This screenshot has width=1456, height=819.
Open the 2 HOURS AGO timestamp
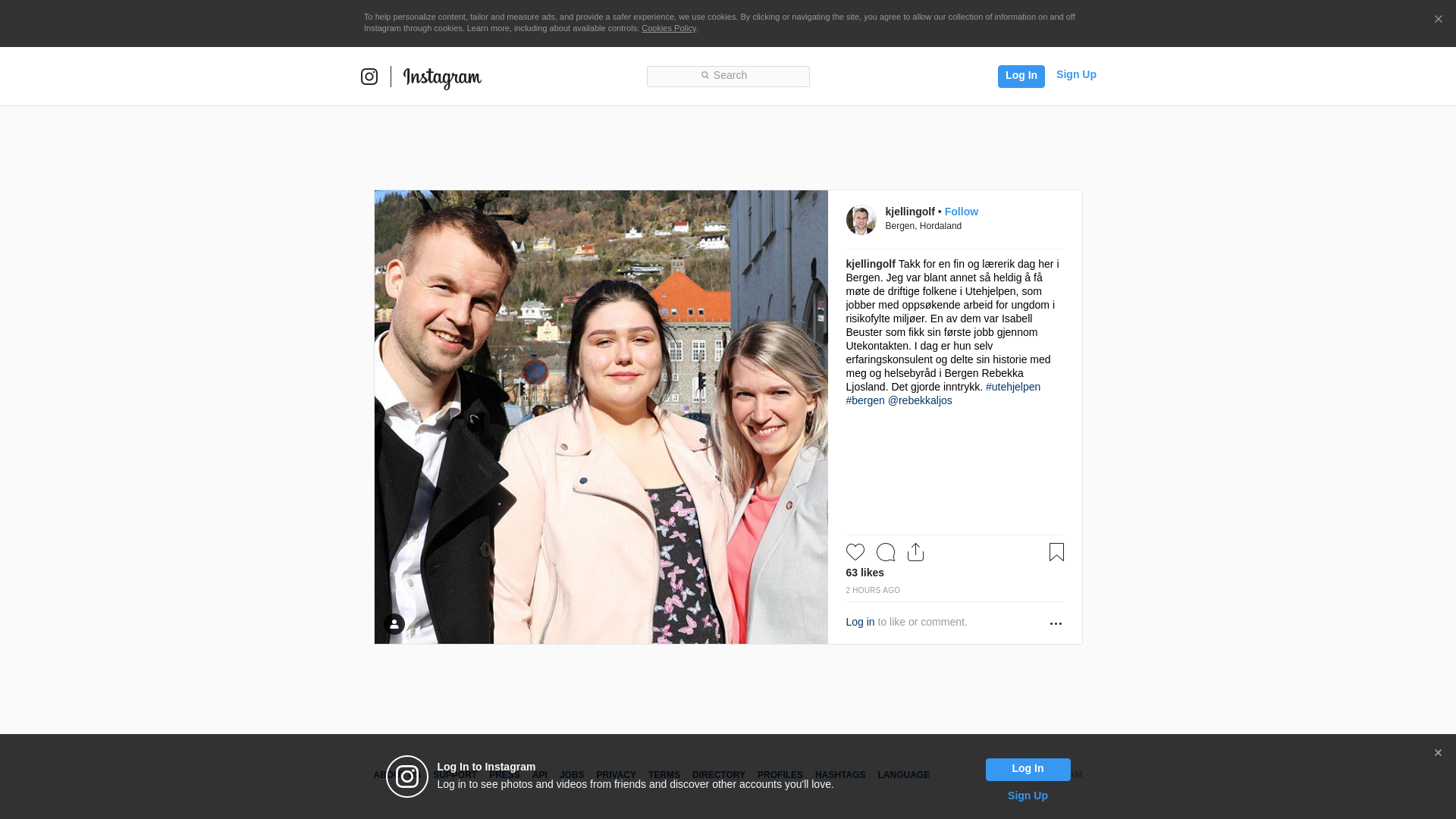[x=873, y=590]
